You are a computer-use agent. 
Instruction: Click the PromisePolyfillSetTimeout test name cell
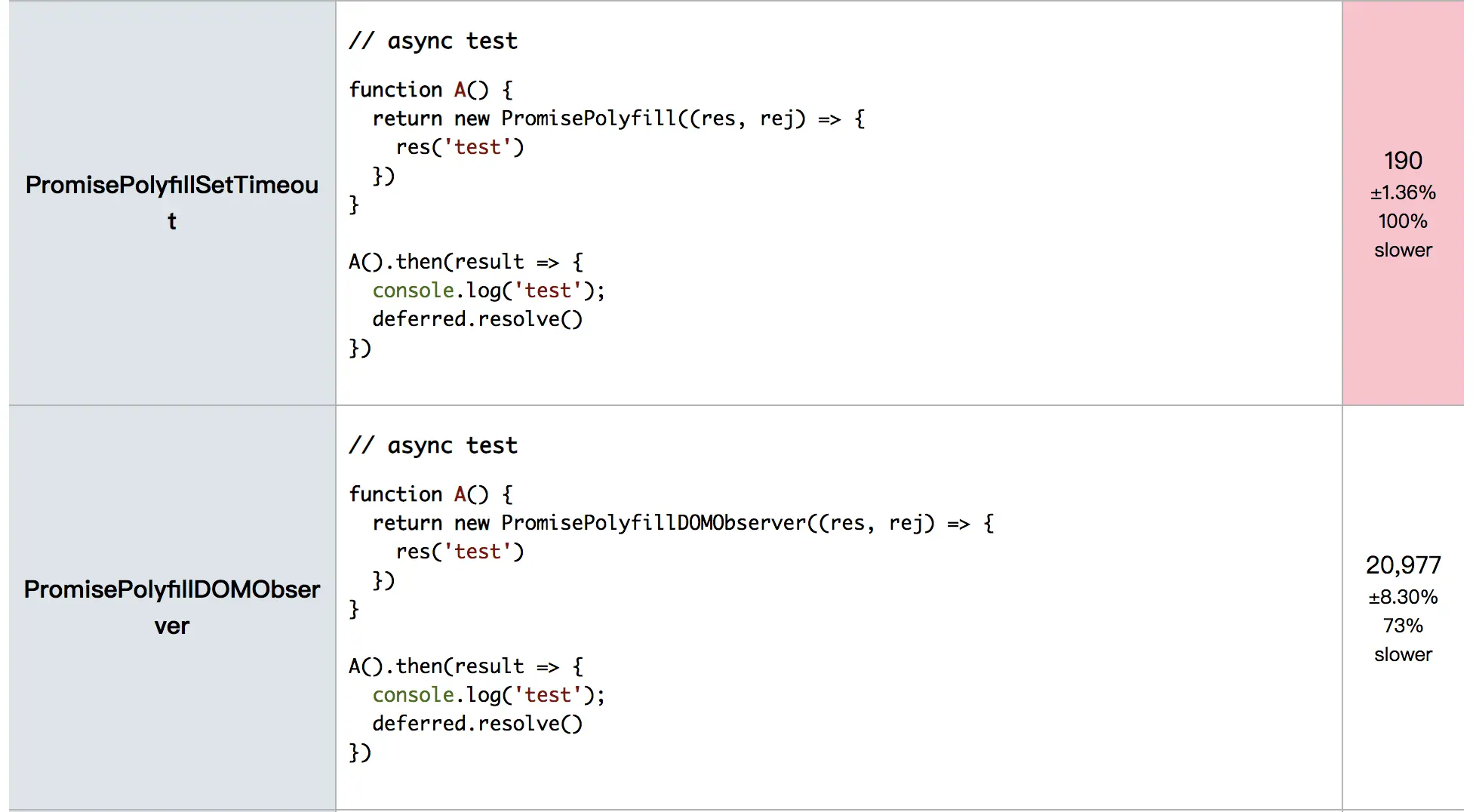tap(172, 203)
